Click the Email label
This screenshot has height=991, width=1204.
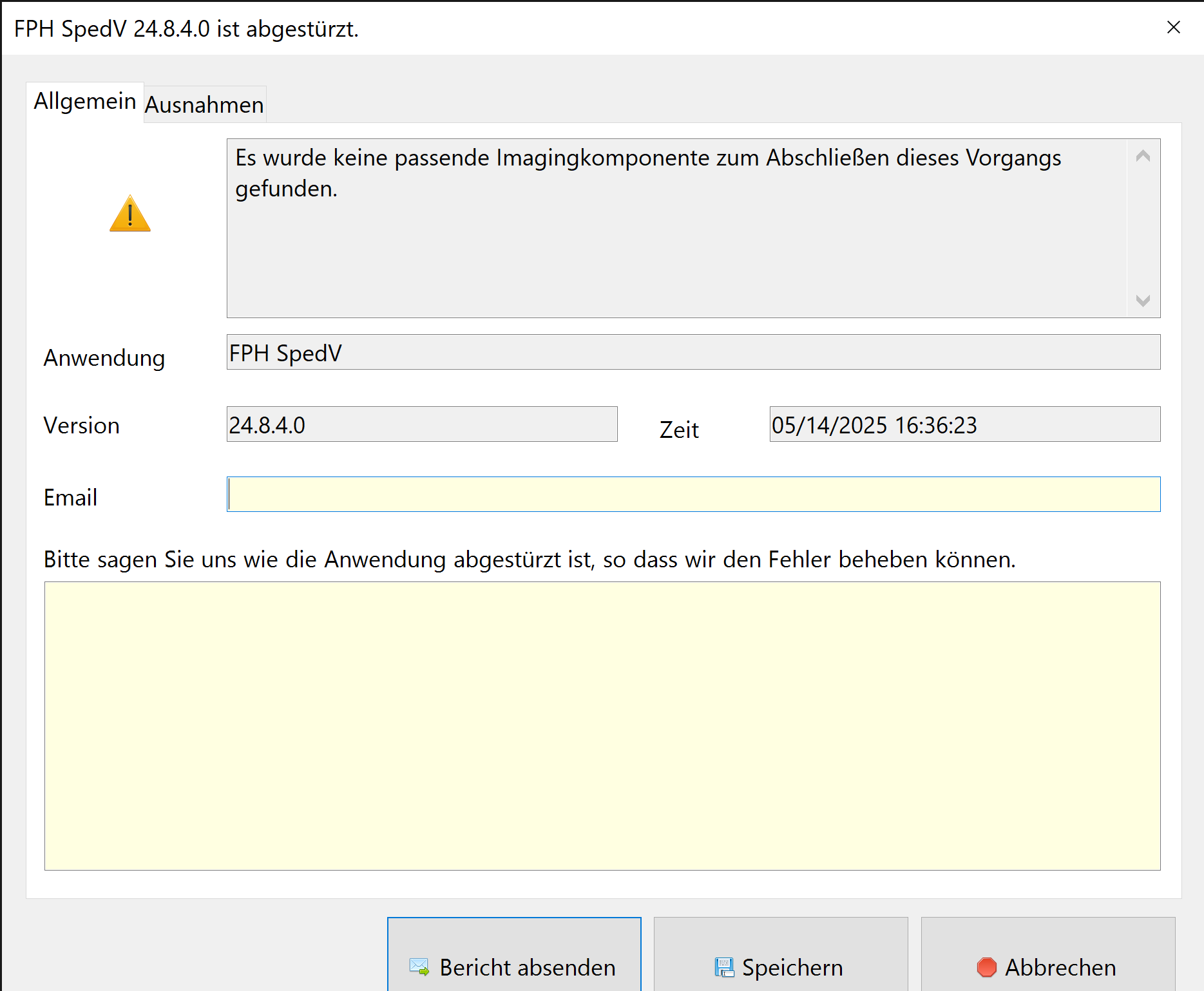click(71, 498)
